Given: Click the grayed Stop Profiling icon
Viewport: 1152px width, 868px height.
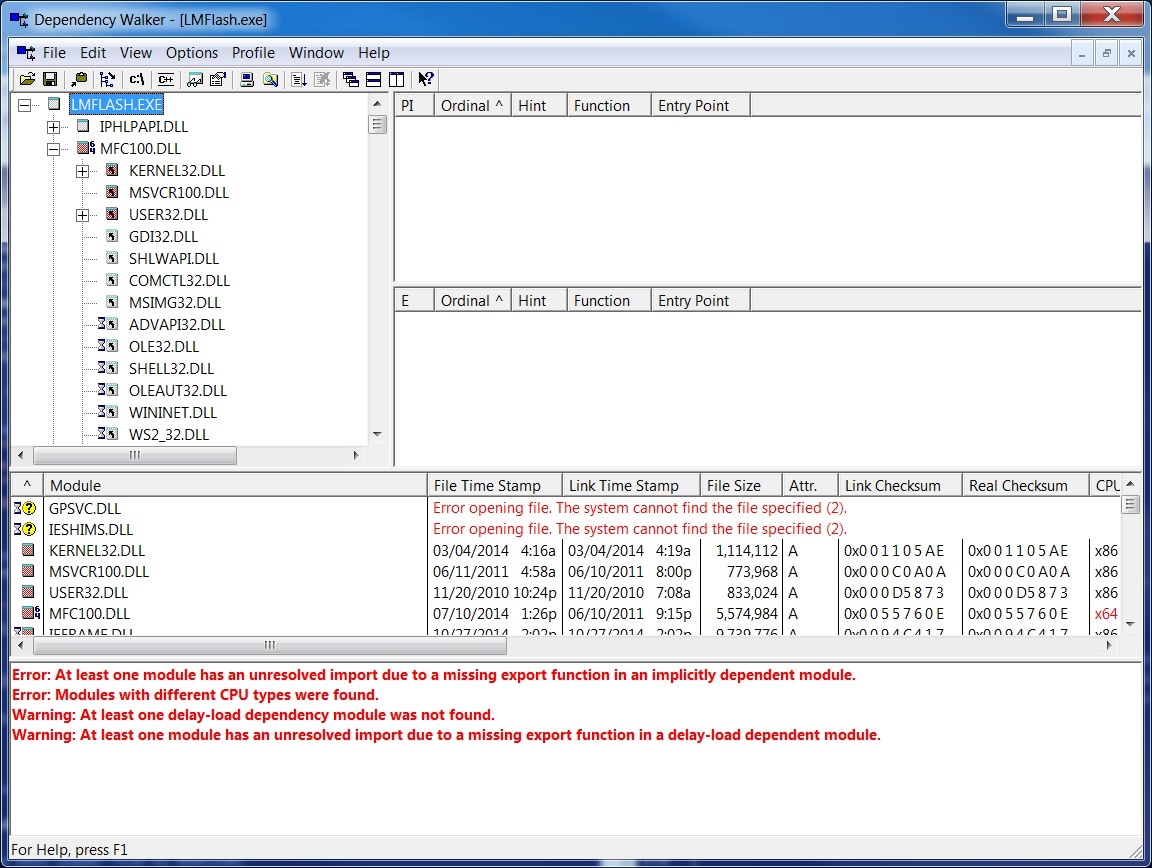Looking at the screenshot, I should [322, 79].
